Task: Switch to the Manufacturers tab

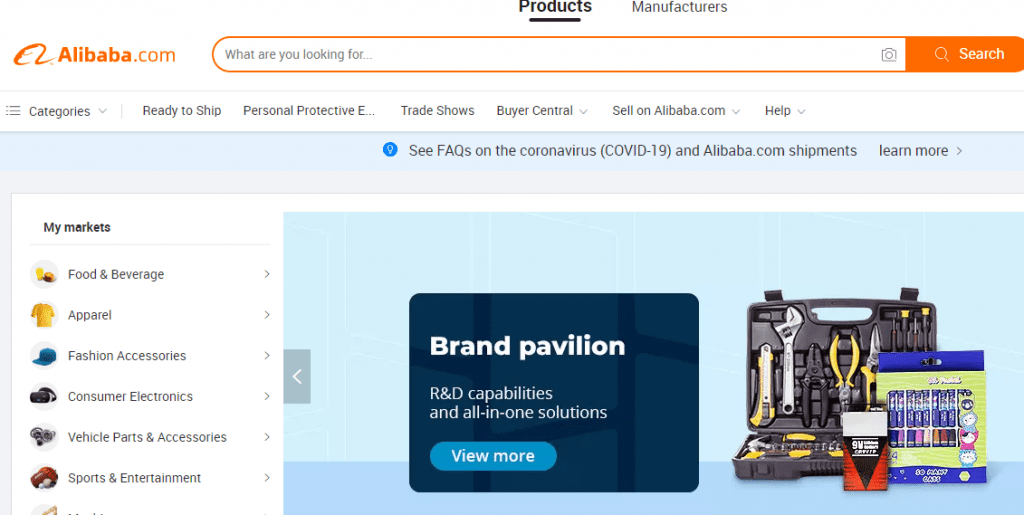Action: pyautogui.click(x=679, y=8)
